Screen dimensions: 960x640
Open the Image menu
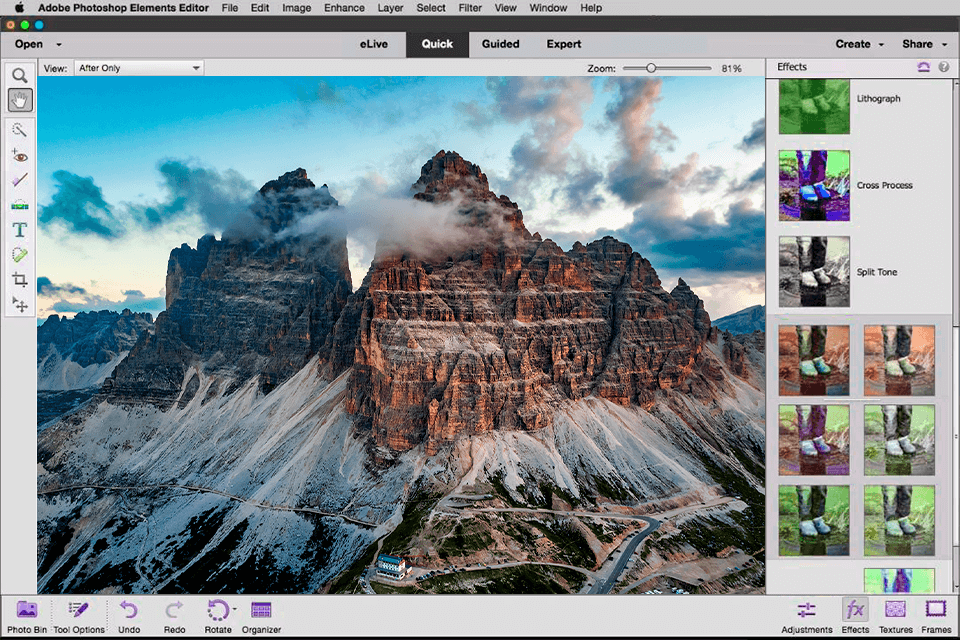tap(296, 8)
